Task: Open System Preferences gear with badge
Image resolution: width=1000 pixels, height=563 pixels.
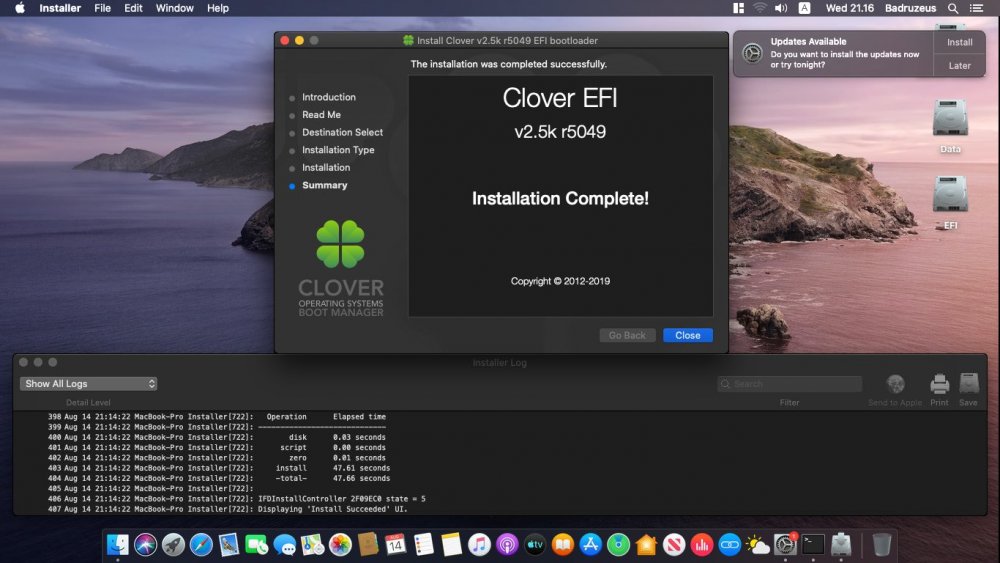Action: point(786,545)
